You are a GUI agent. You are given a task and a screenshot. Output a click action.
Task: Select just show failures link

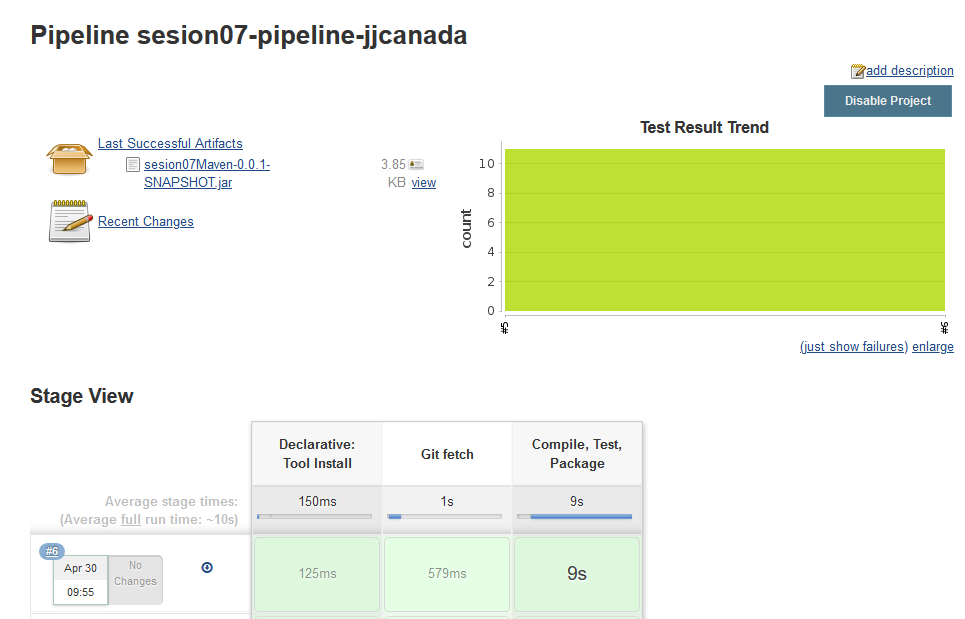tap(854, 346)
